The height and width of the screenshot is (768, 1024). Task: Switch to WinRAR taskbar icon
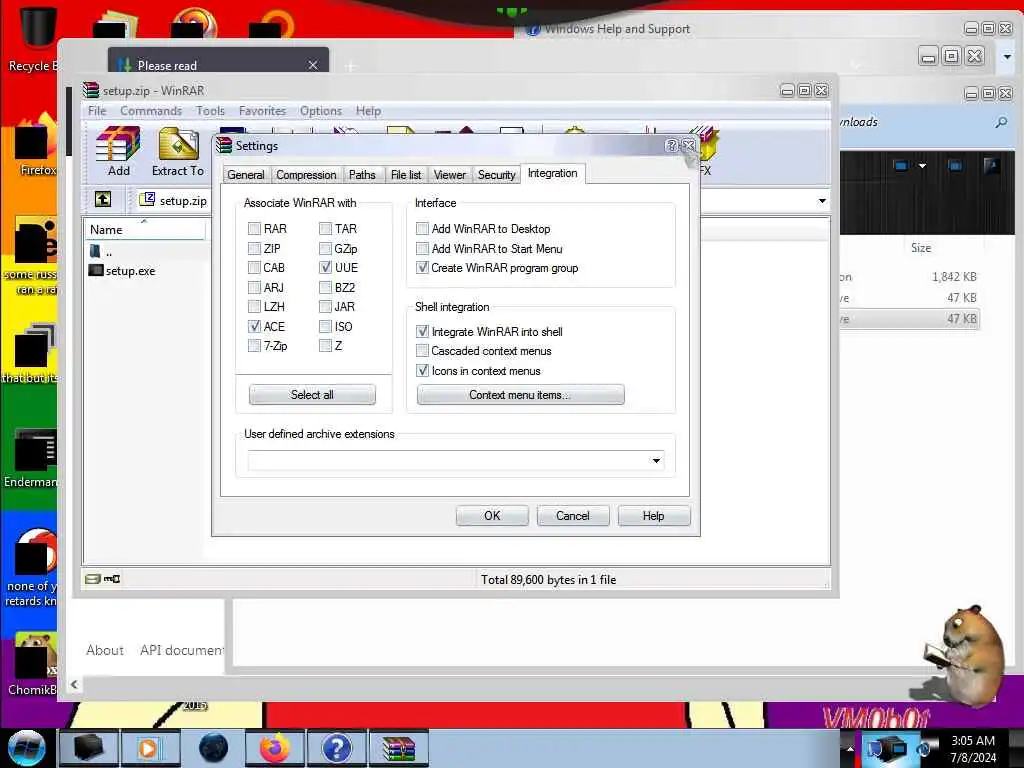pyautogui.click(x=399, y=748)
